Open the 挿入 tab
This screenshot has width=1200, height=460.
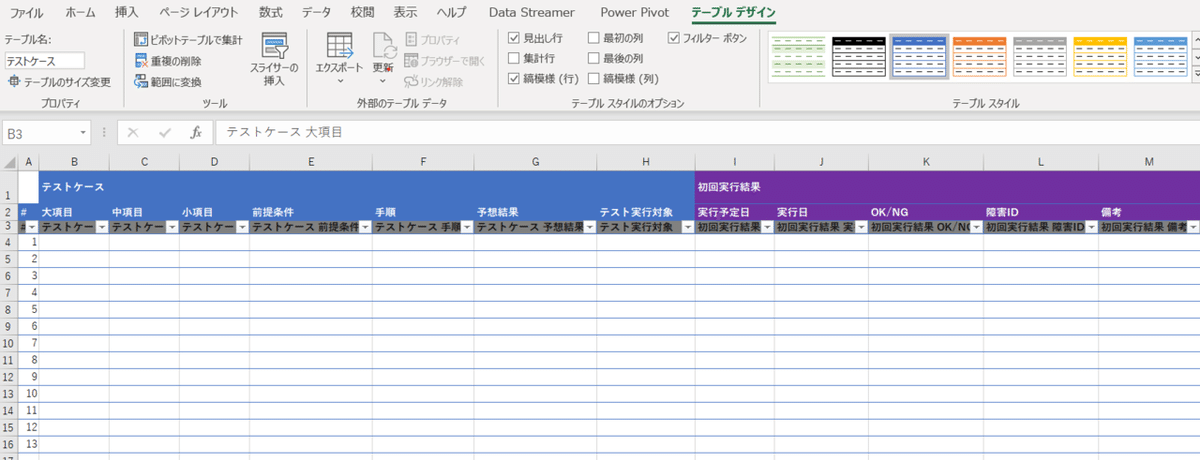pos(127,12)
